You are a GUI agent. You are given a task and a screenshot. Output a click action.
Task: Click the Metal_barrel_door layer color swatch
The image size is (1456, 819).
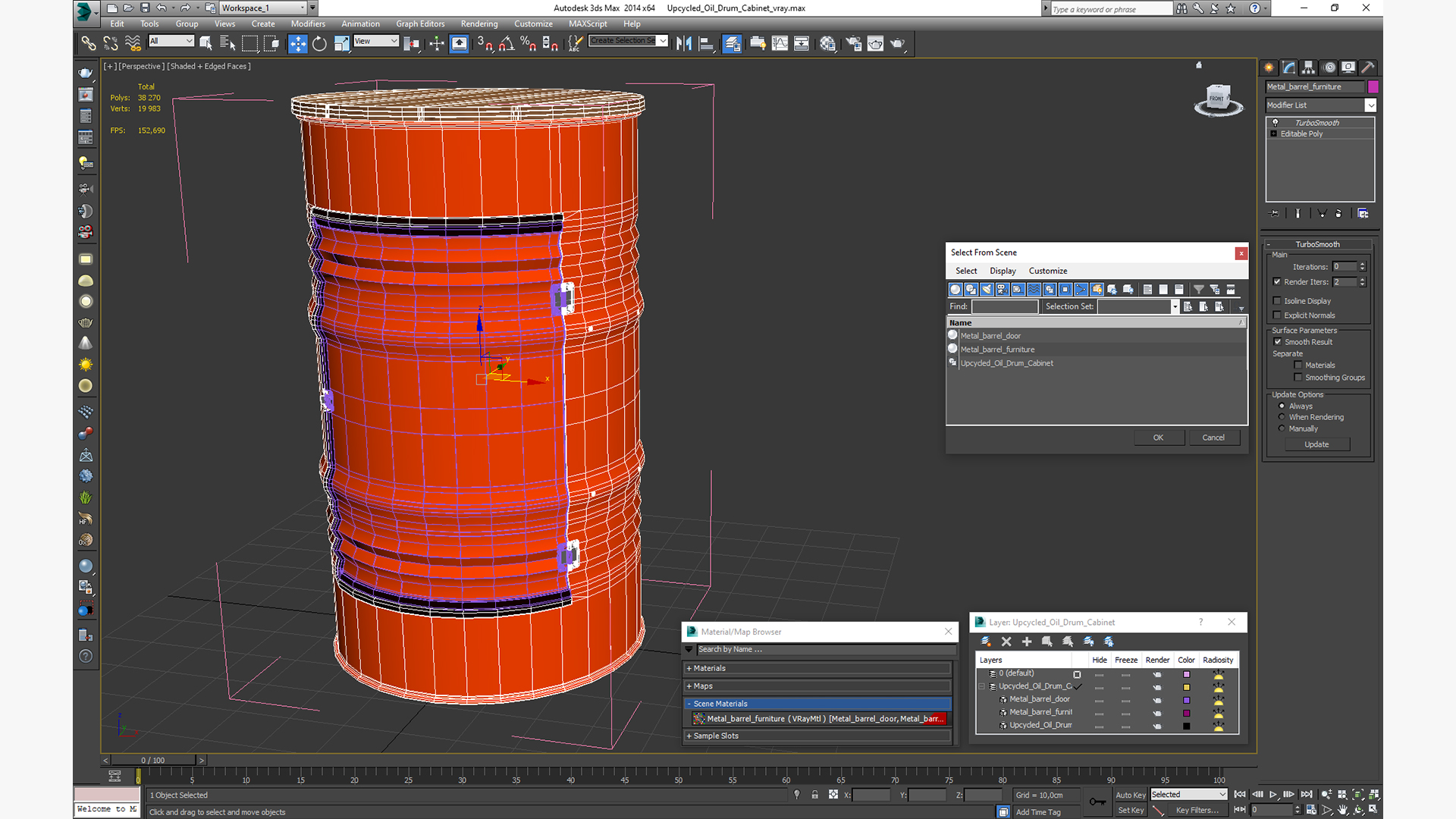[1187, 700]
